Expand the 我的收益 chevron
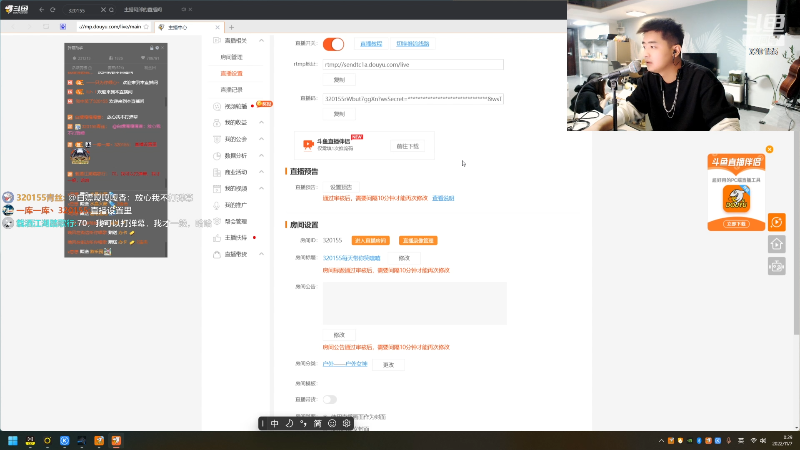The width and height of the screenshot is (800, 450). click(x=261, y=122)
